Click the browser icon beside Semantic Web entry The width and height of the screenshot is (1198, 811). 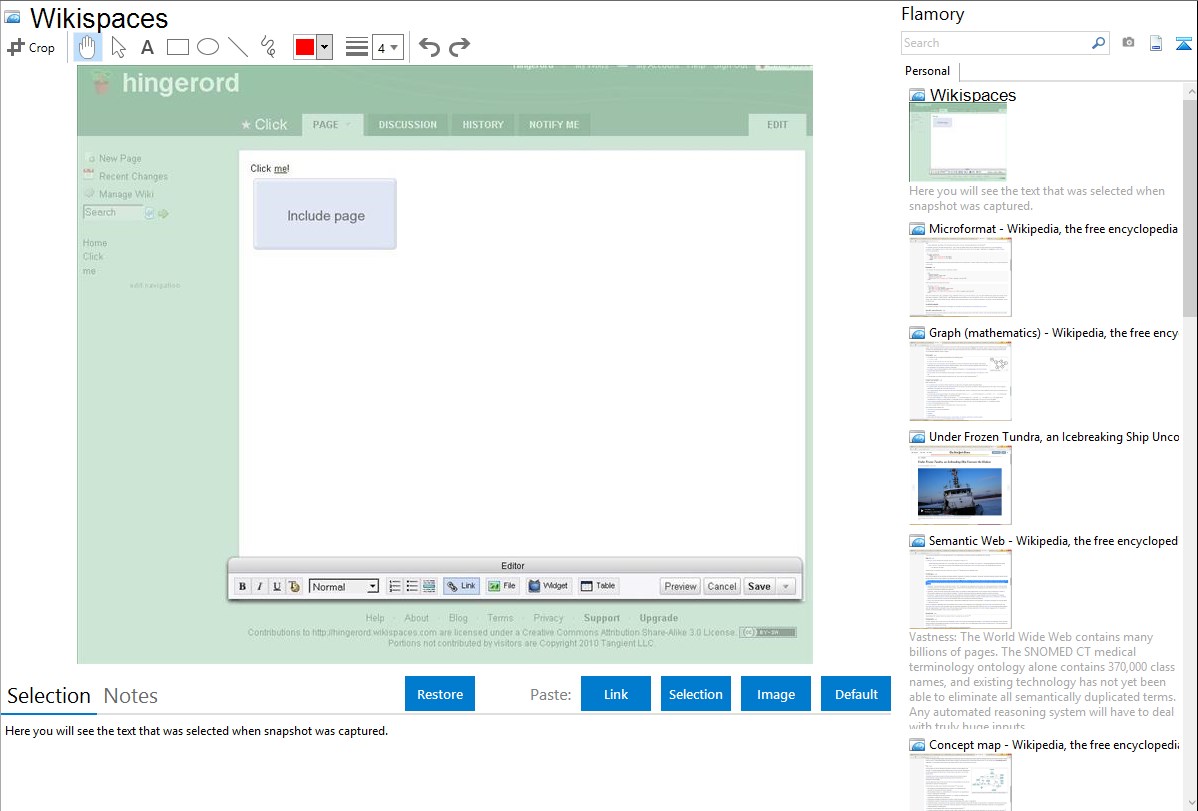918,541
